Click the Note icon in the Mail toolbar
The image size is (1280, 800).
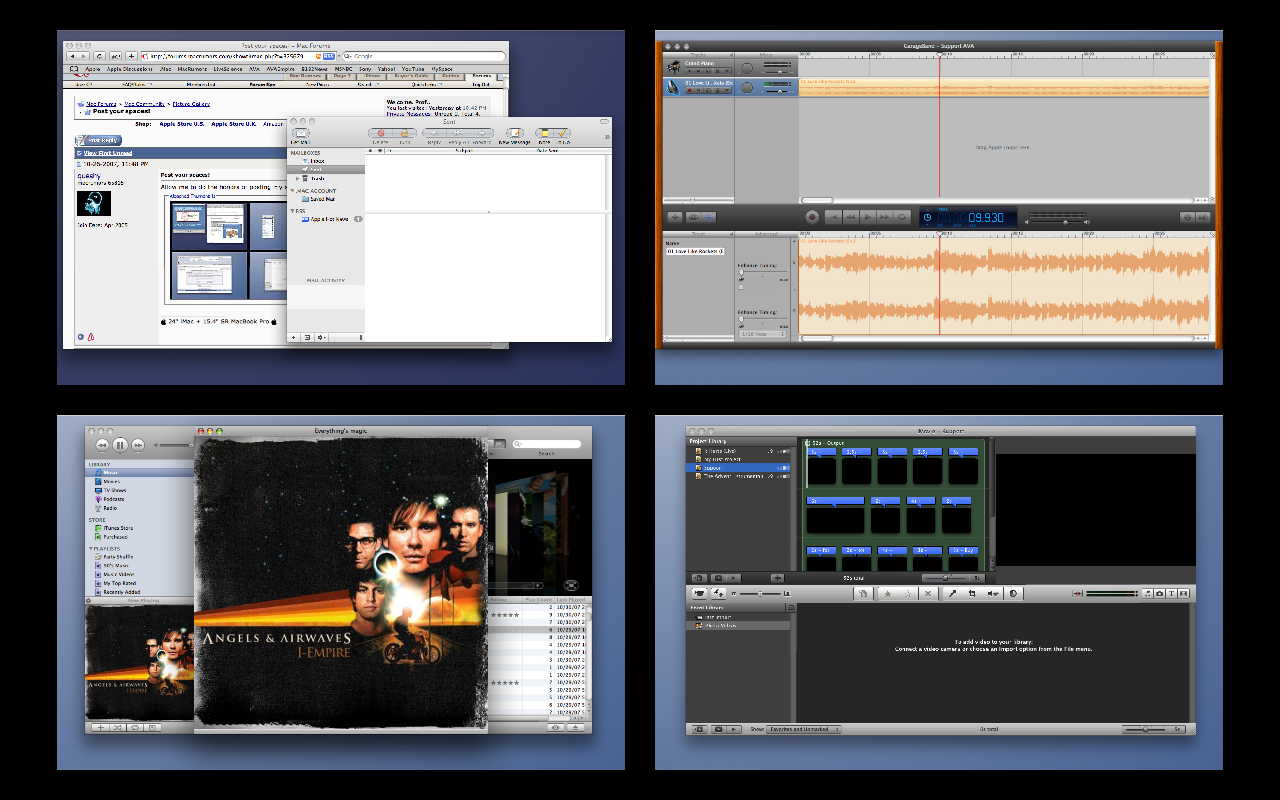coord(544,133)
